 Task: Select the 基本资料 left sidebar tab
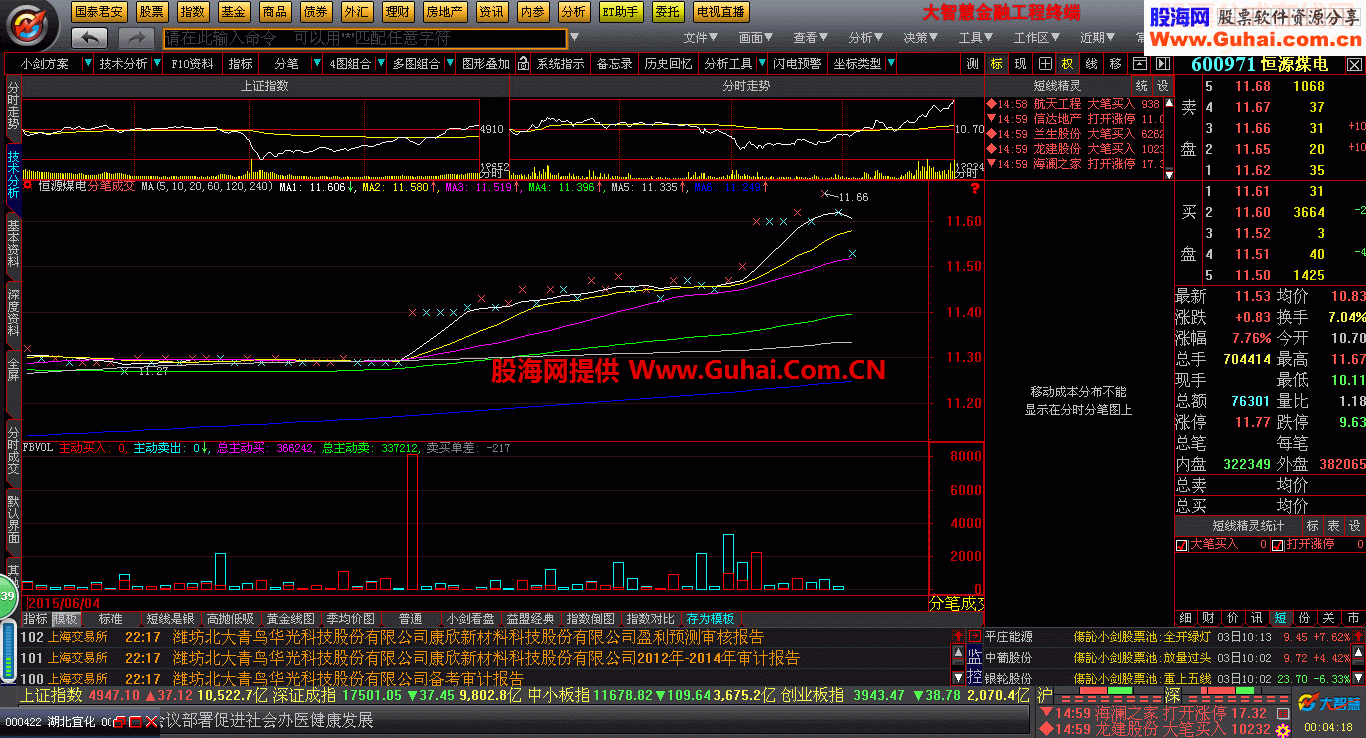click(13, 246)
